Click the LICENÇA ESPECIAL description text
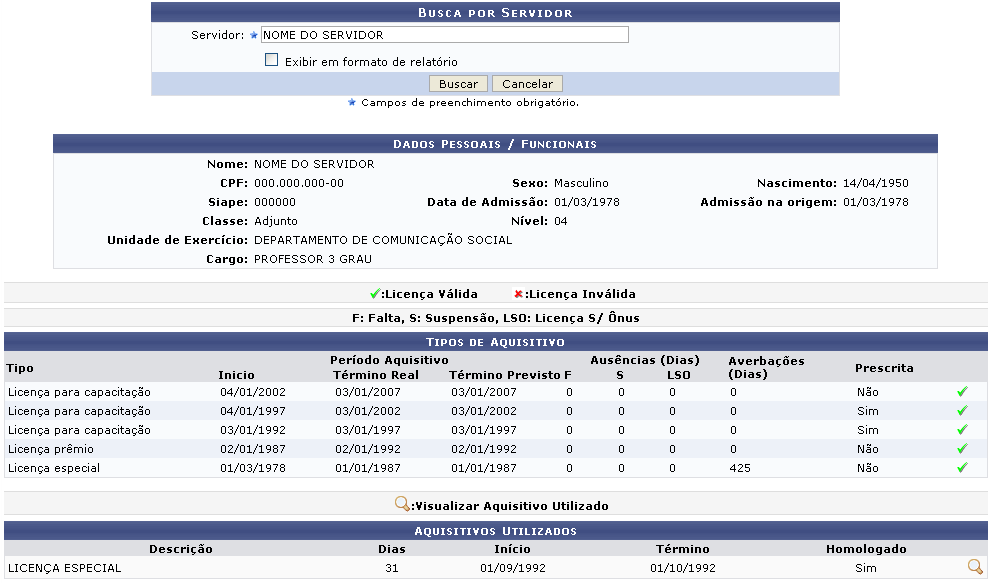 click(65, 568)
